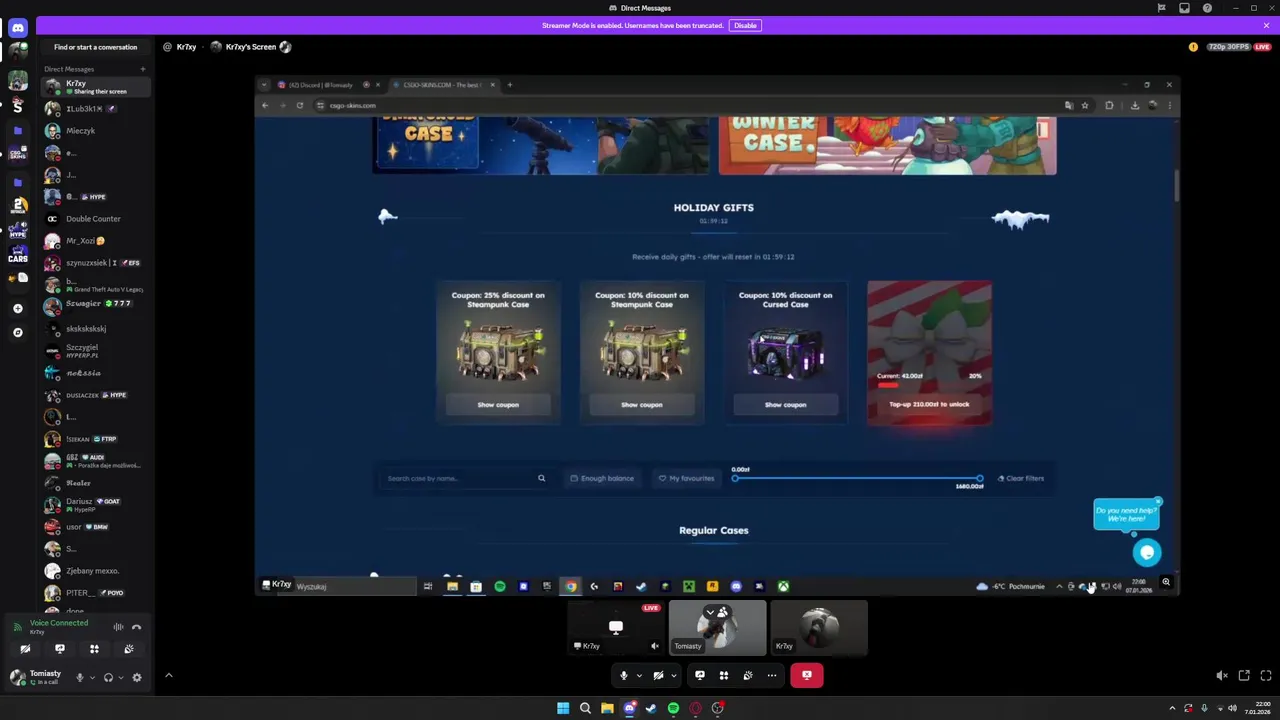Open the inbox icon in title bar

pyautogui.click(x=1184, y=8)
